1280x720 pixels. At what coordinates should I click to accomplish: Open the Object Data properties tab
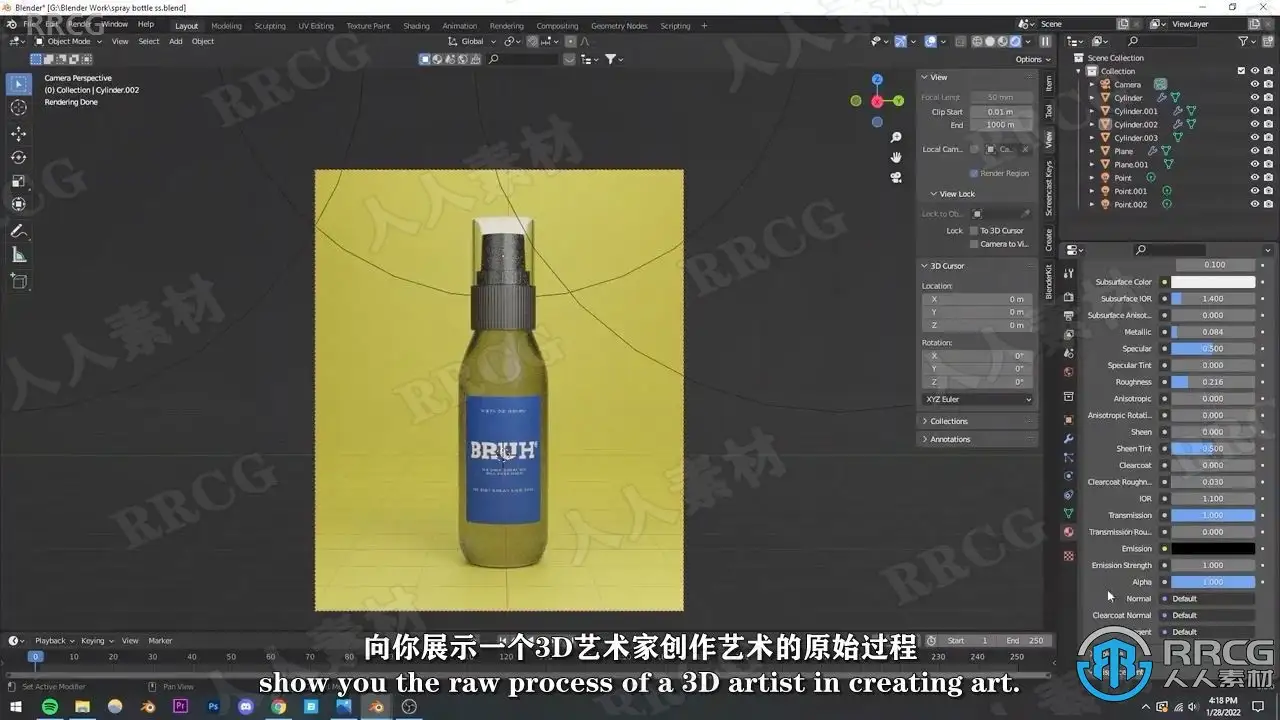coord(1068,513)
